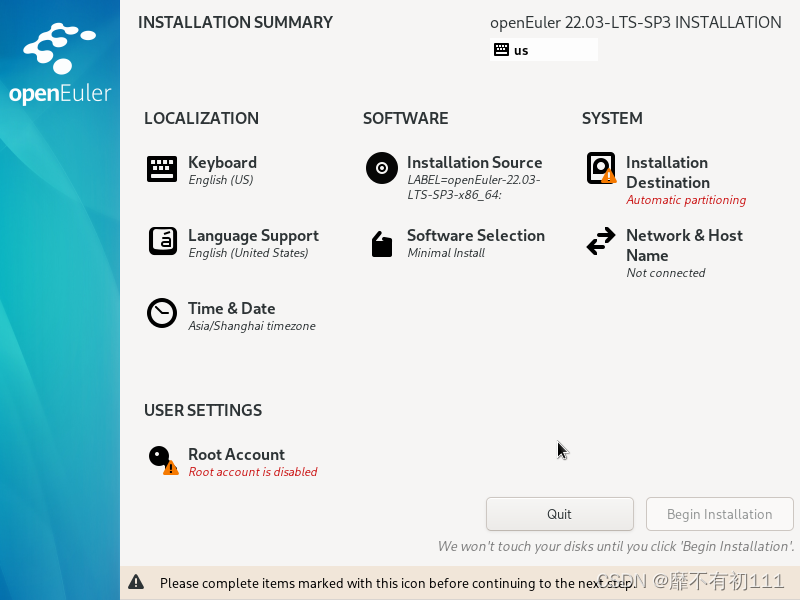Click the 'Minimal Install' text
800x600 pixels.
[x=446, y=253]
